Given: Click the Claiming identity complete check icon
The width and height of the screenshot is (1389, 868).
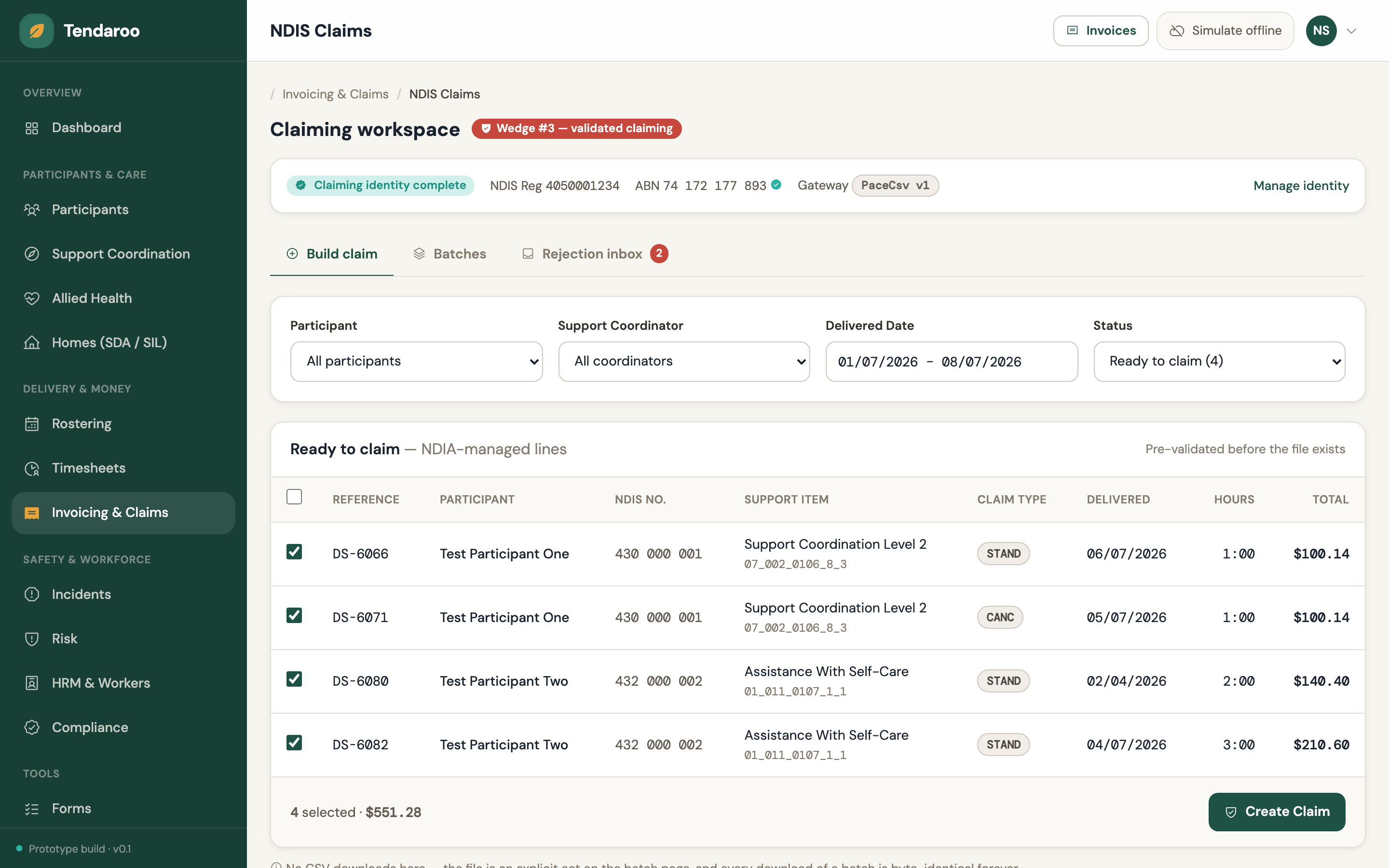Looking at the screenshot, I should click(x=301, y=185).
